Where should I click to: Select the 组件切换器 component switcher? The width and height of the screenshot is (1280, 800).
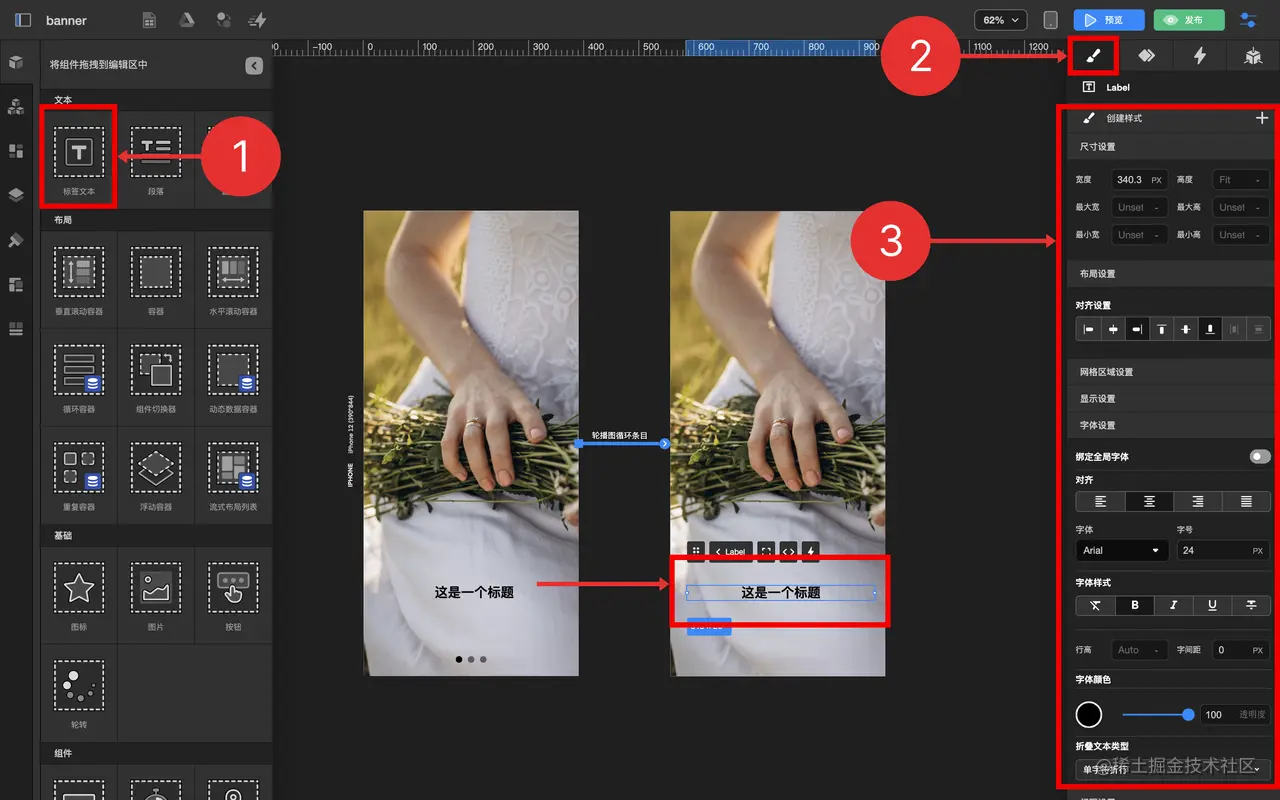click(x=155, y=377)
